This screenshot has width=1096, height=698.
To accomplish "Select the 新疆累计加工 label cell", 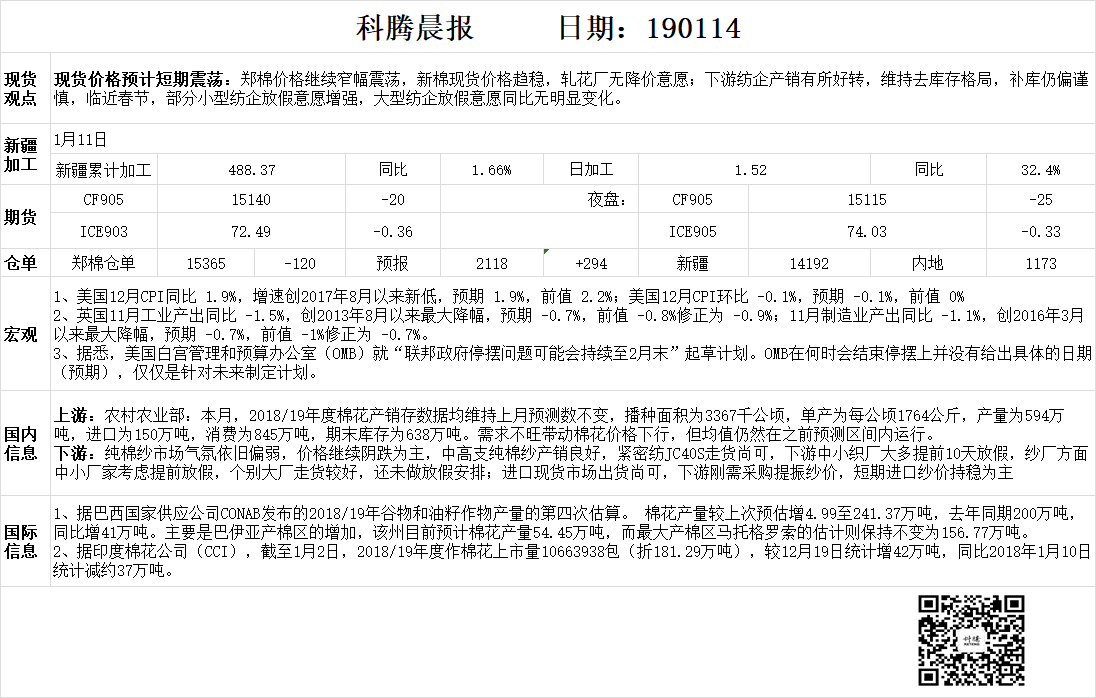I will tap(103, 170).
